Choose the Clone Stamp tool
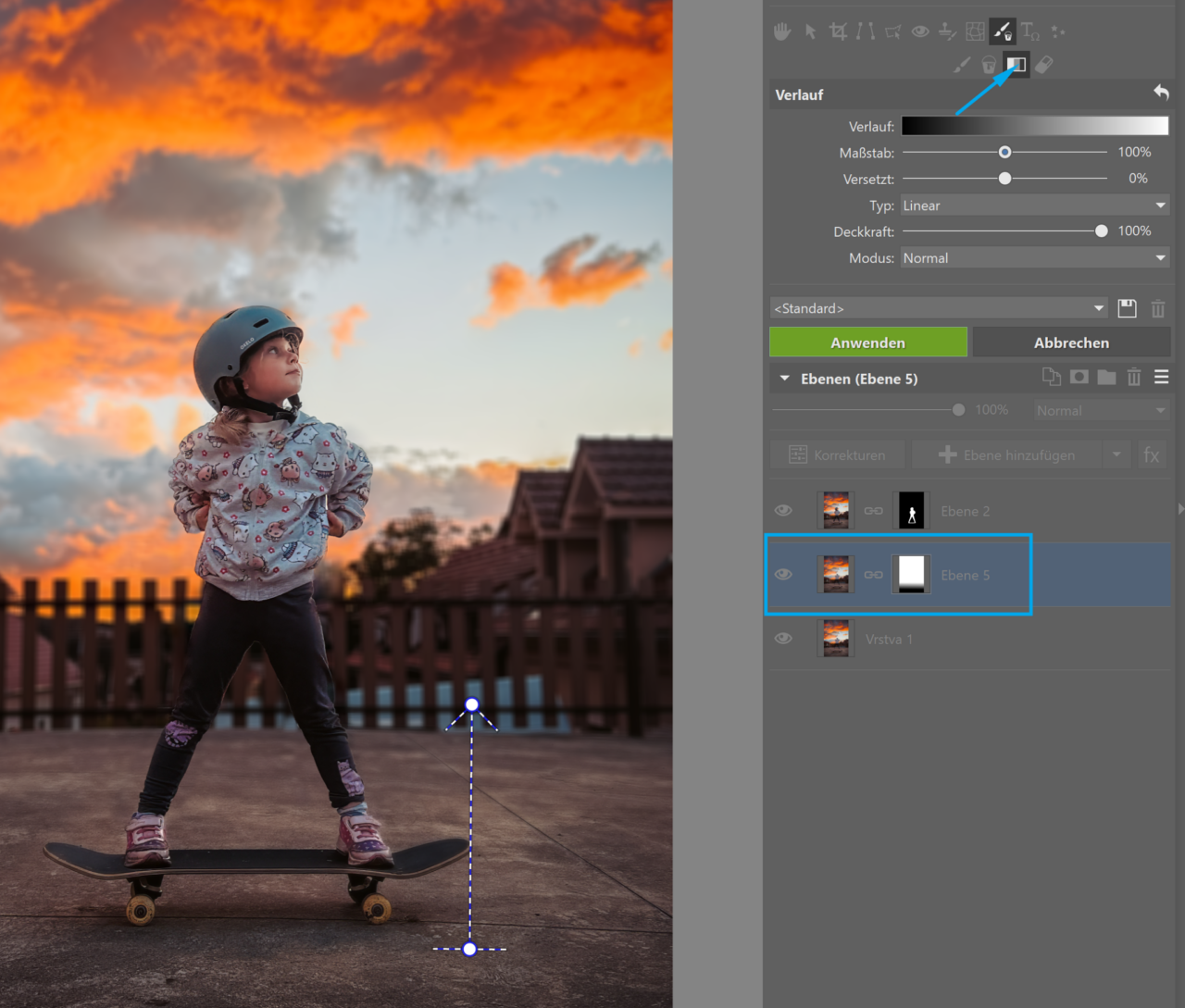Screen dimensions: 1185x1008 coord(947,32)
